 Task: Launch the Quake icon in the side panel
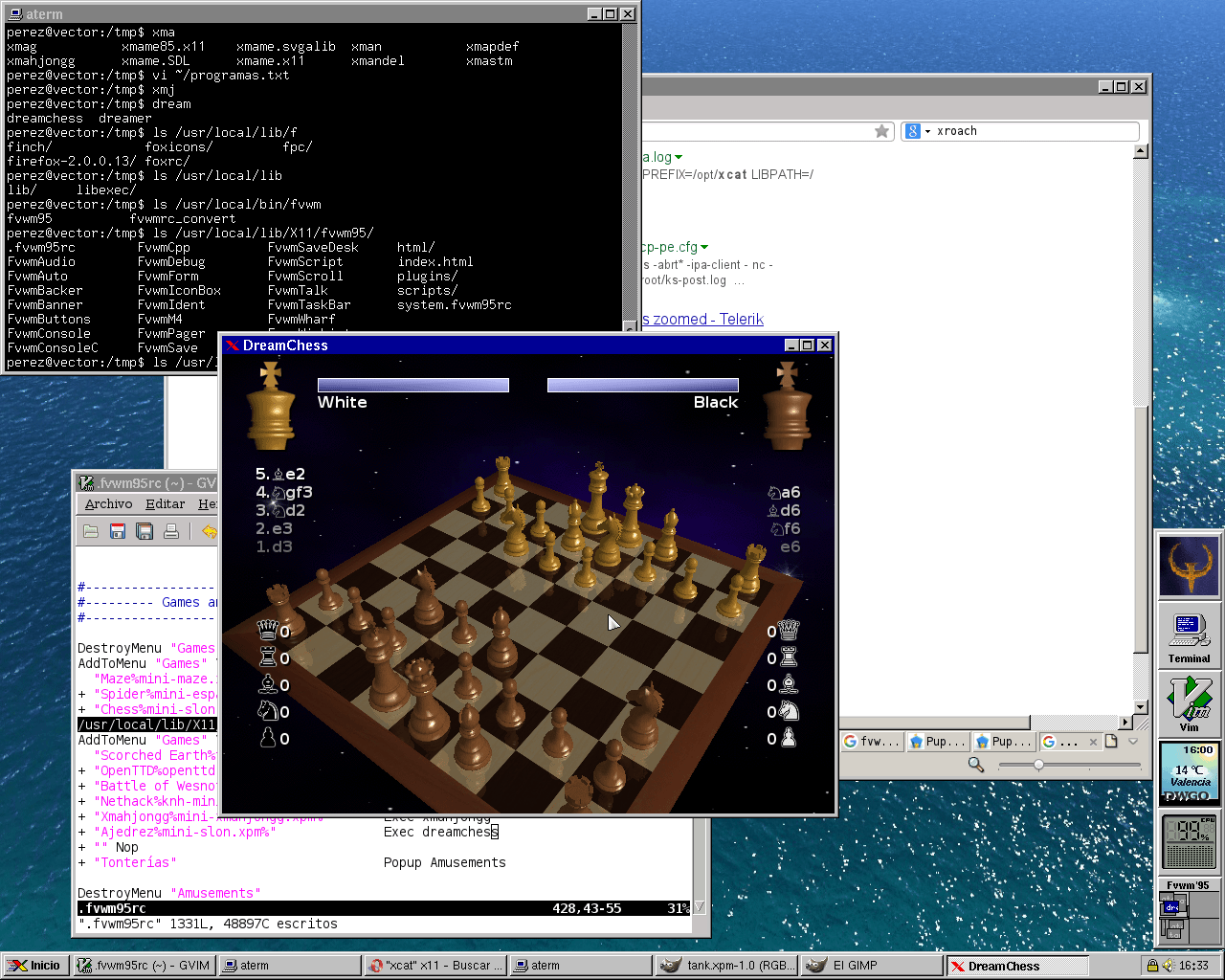[x=1190, y=566]
